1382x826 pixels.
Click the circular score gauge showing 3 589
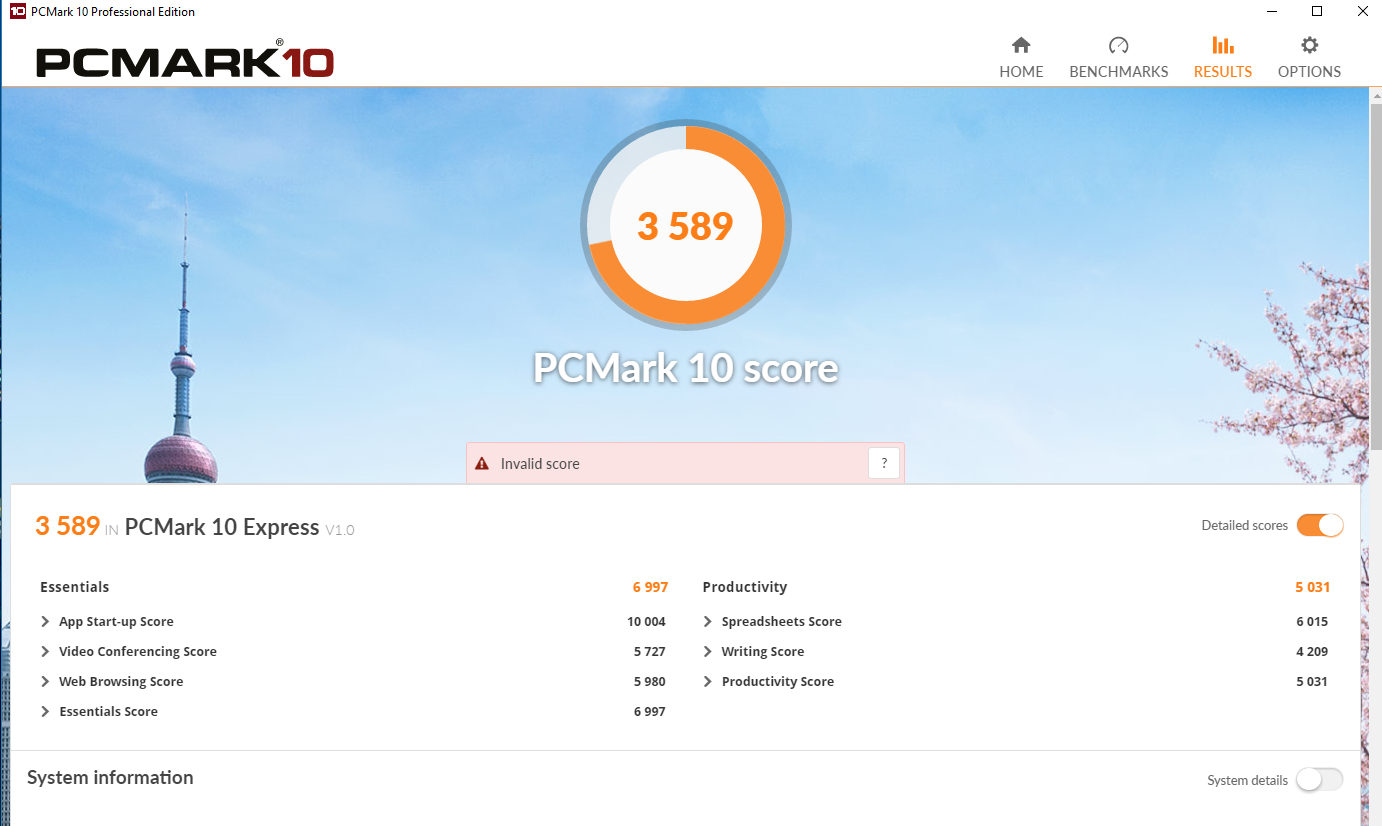686,224
